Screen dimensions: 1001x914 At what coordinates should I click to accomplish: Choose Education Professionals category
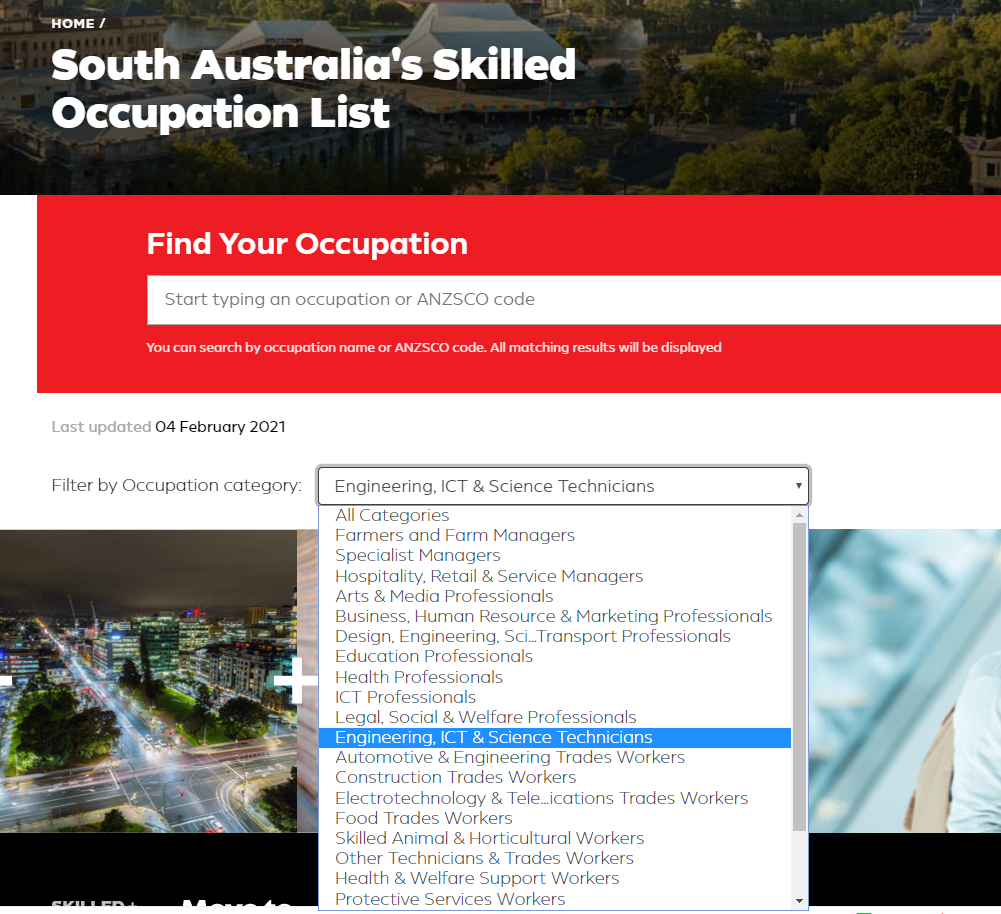click(x=434, y=657)
